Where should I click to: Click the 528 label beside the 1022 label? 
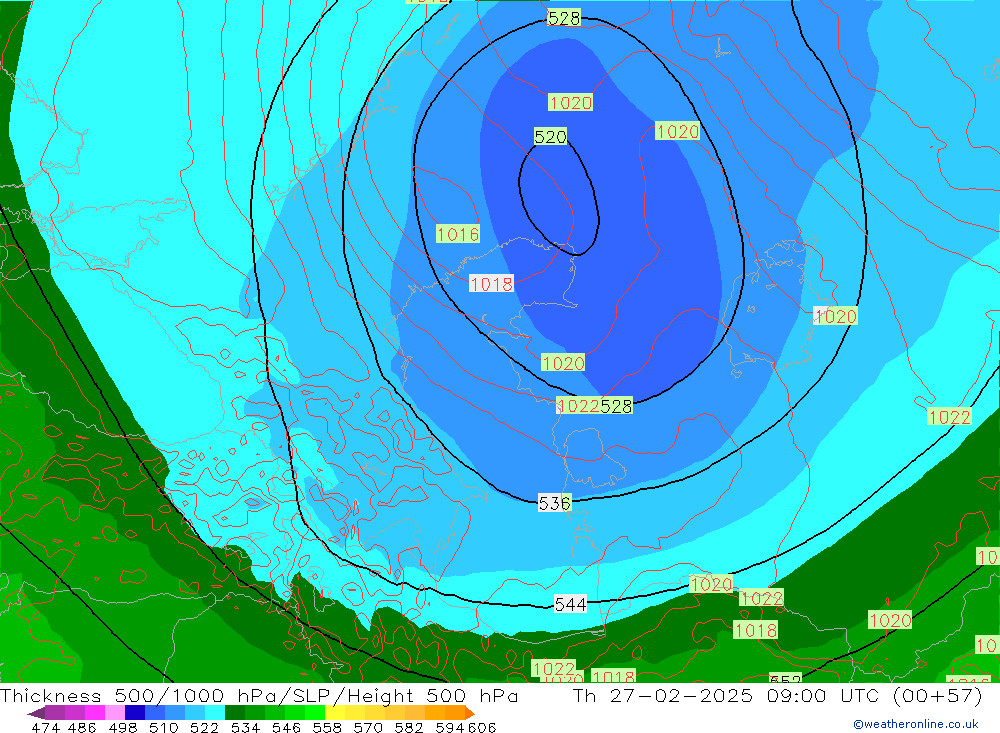616,406
